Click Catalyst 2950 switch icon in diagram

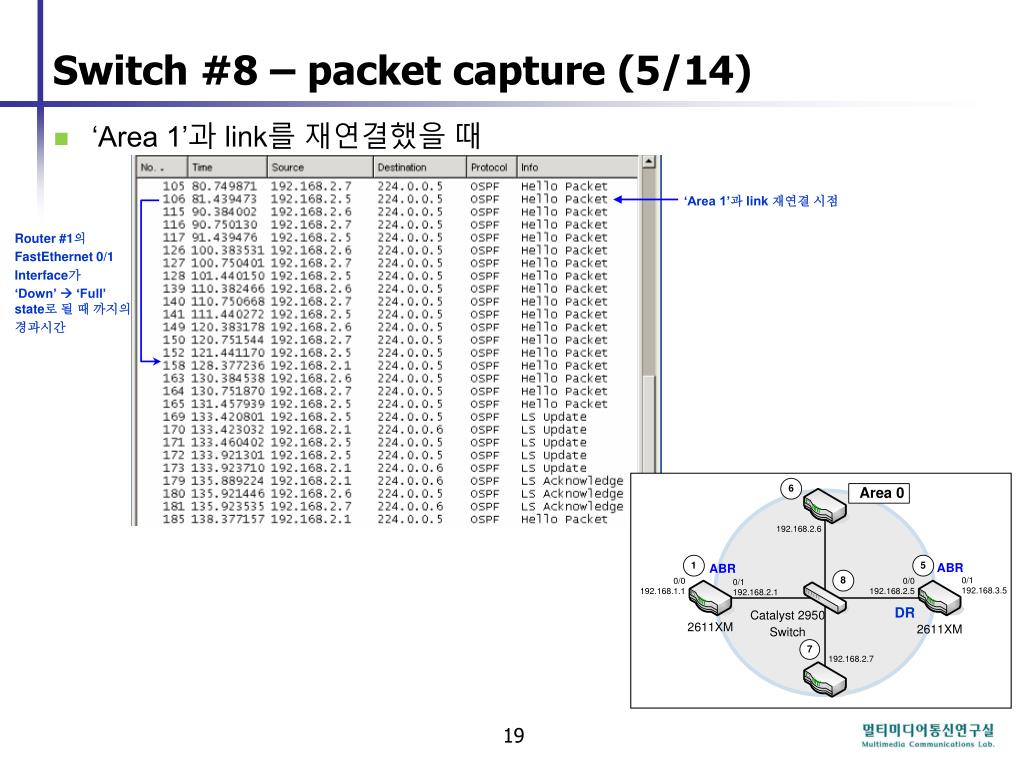point(824,598)
